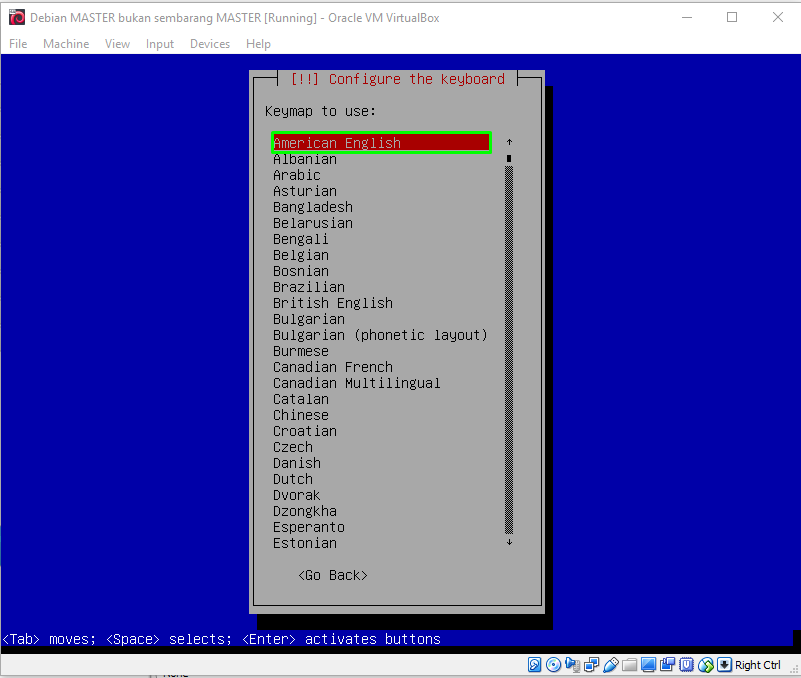
Task: Click the CPU virtualization status icon
Action: [x=687, y=664]
